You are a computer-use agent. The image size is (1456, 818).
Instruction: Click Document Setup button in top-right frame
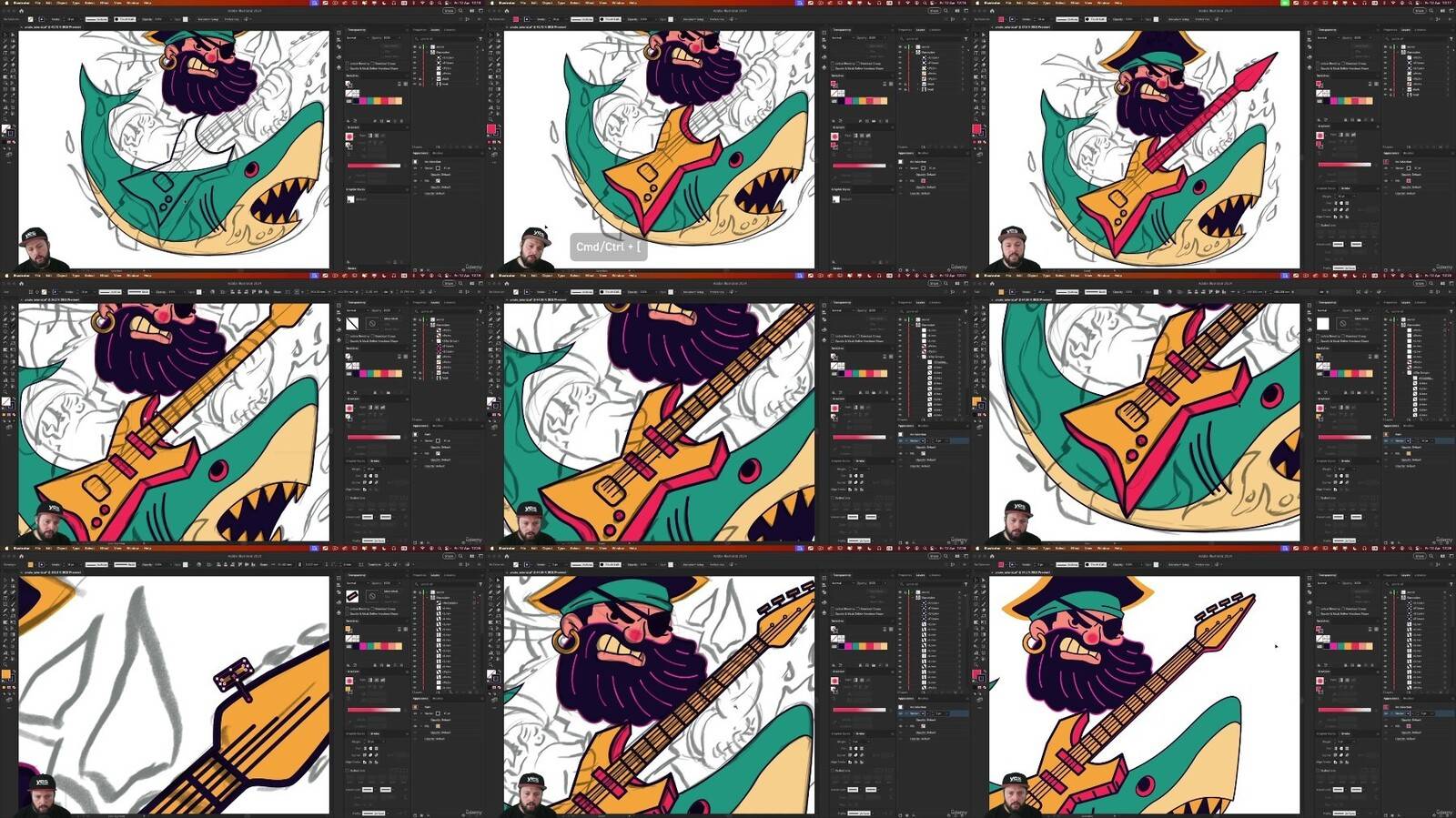pyautogui.click(x=1178, y=19)
